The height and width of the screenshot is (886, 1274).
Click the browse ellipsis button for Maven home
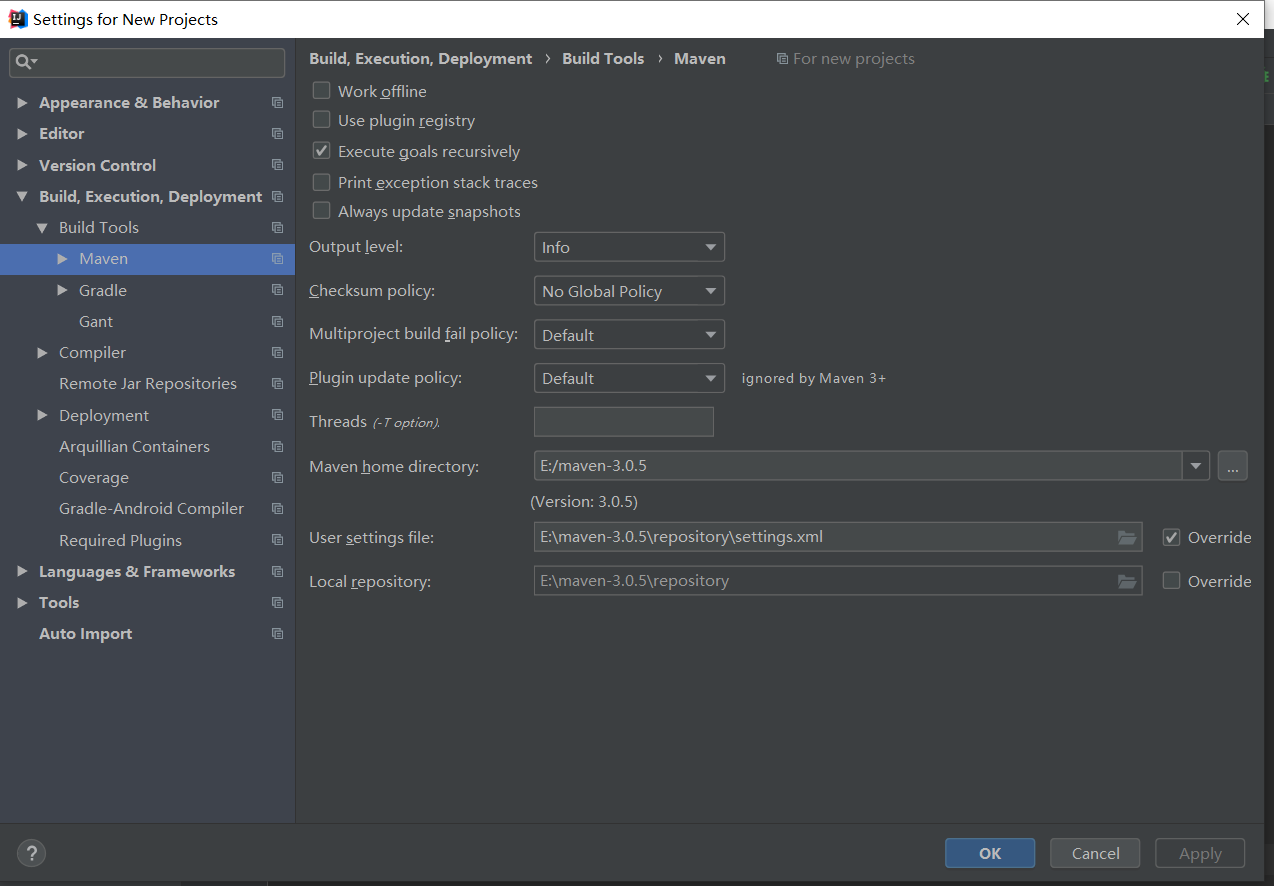(x=1232, y=466)
